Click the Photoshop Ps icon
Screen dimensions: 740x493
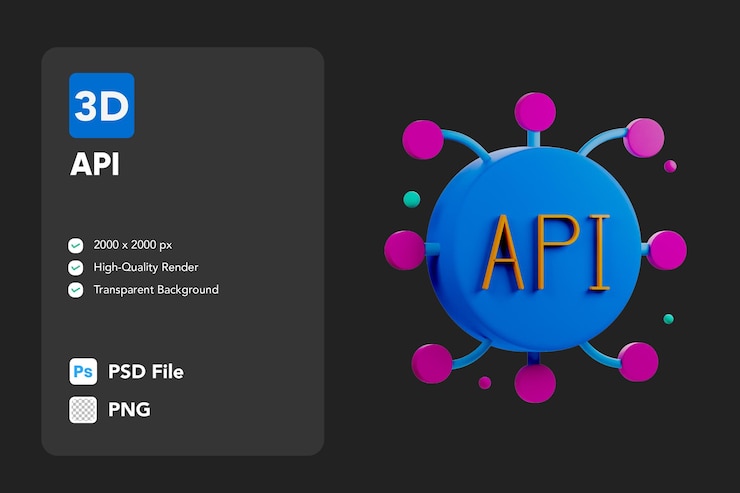(x=83, y=371)
